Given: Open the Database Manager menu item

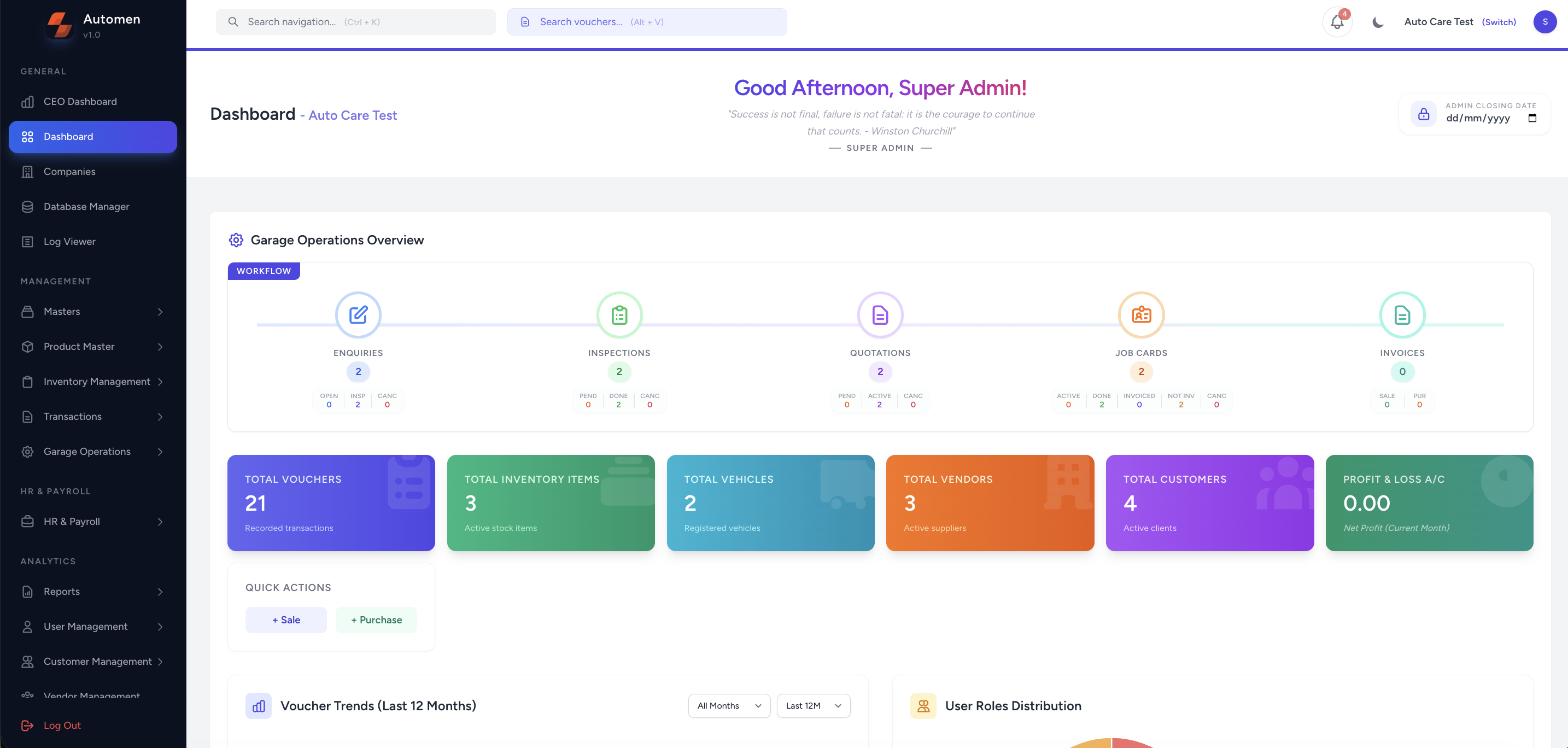Looking at the screenshot, I should (x=92, y=207).
